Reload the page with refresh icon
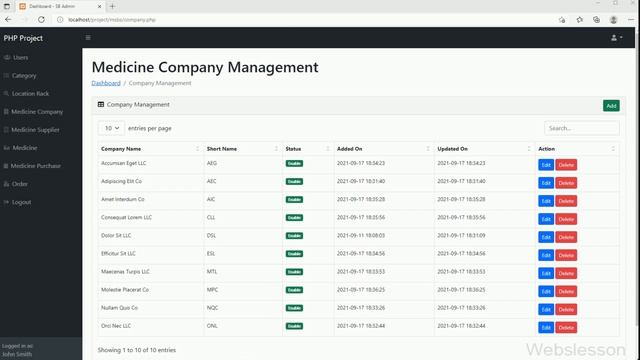Image resolution: width=640 pixels, height=360 pixels. (41, 19)
